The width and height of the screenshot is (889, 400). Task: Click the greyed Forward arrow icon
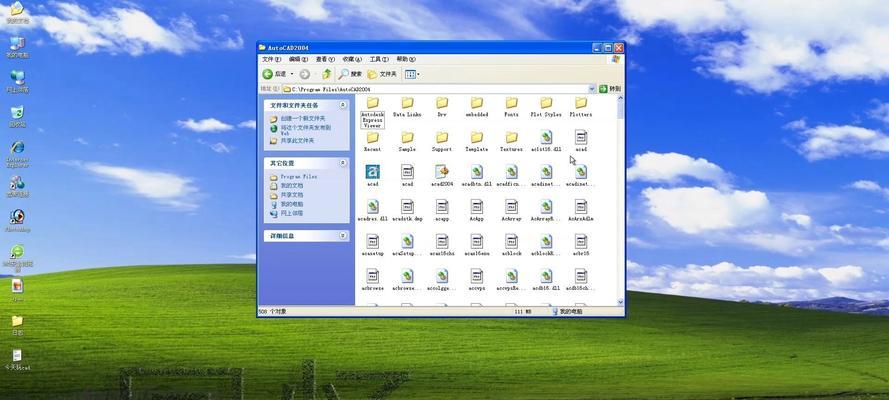305,74
